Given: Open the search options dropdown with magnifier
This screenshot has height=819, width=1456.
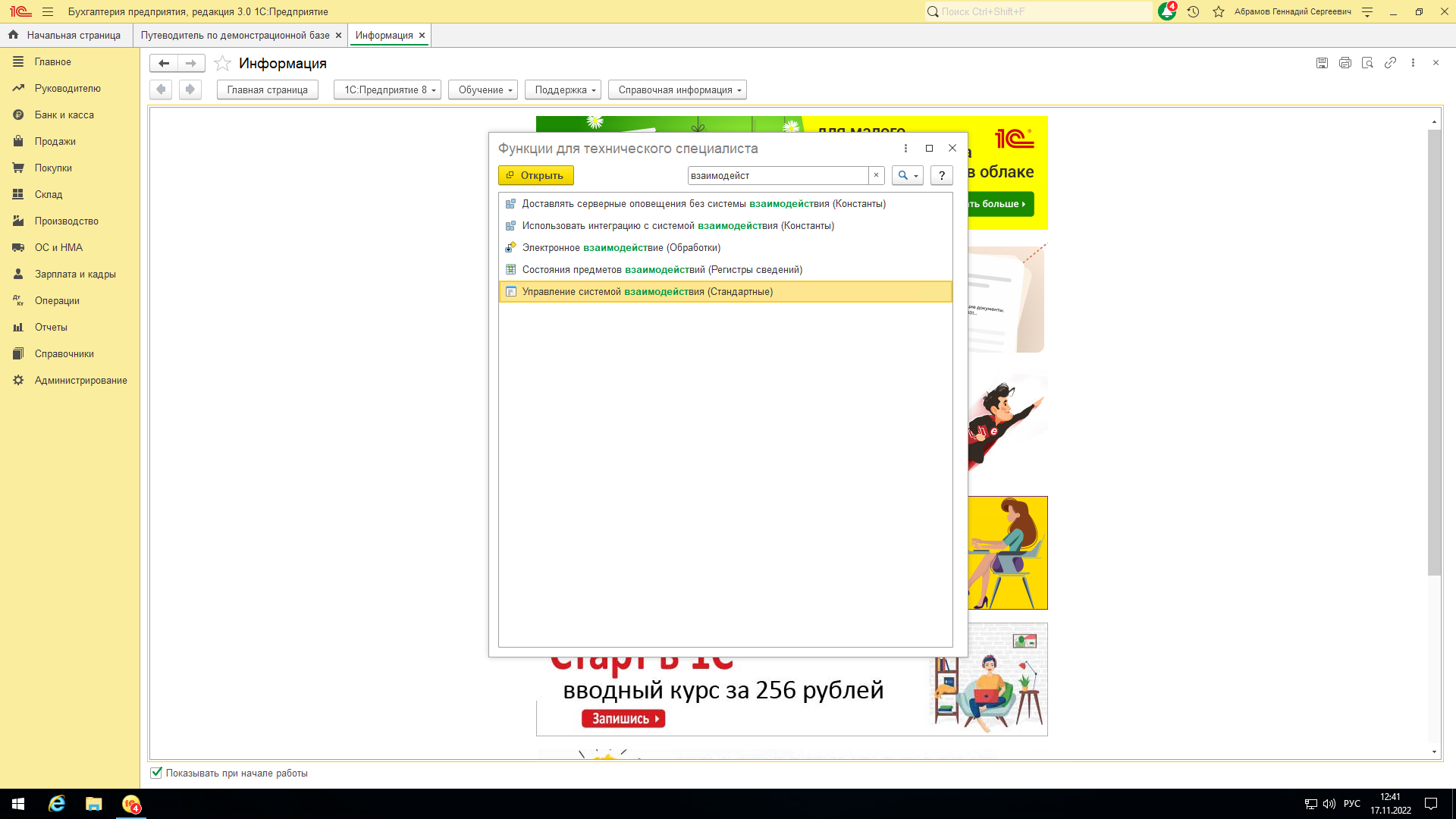Looking at the screenshot, I should point(908,175).
